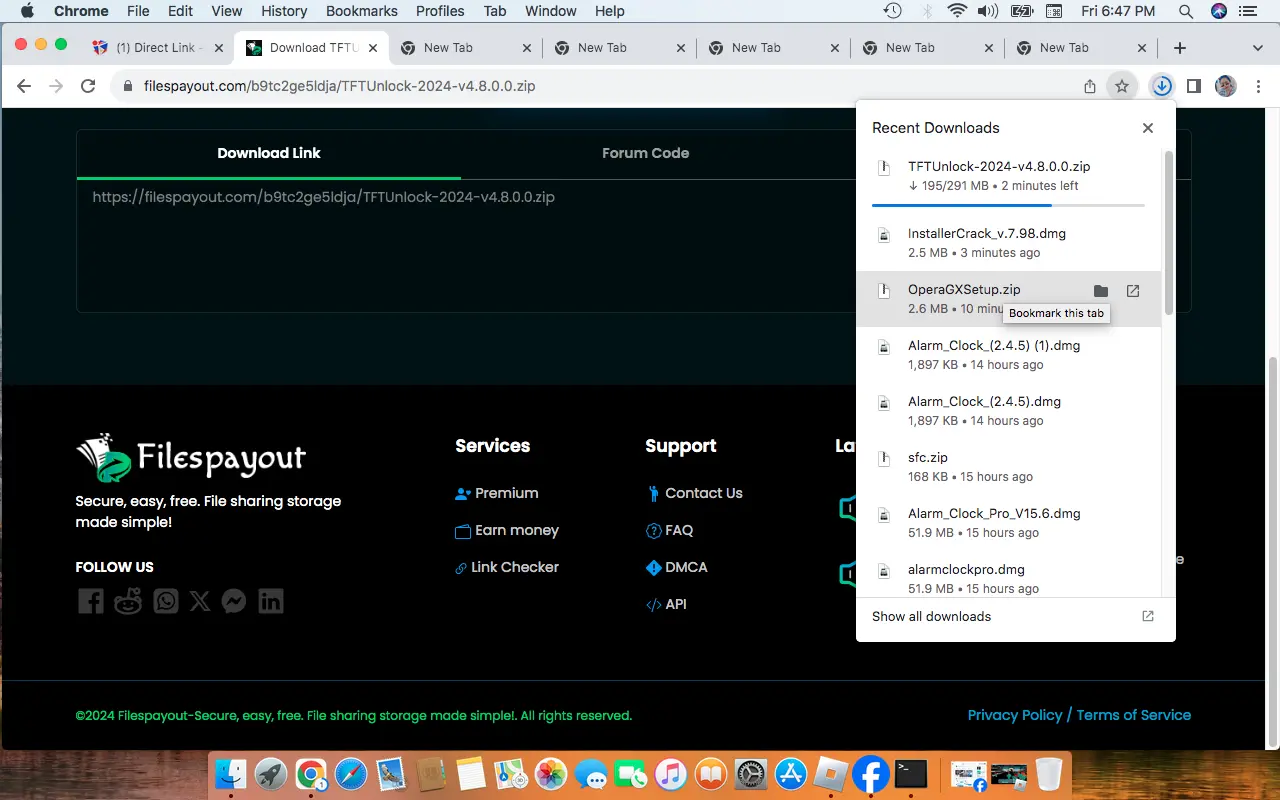1280x800 pixels.
Task: Switch to the '(1) Direct Link' tab
Action: pyautogui.click(x=158, y=47)
